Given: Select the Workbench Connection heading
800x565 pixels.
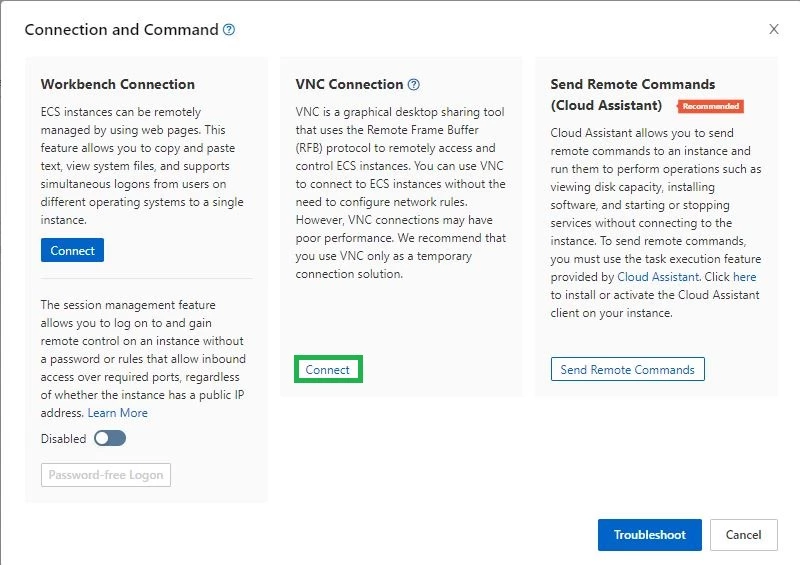Looking at the screenshot, I should click(118, 84).
